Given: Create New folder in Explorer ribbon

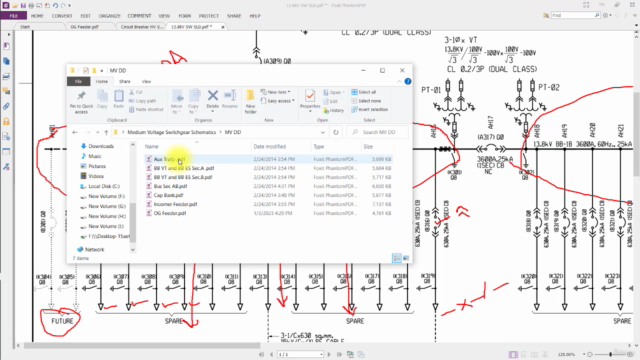Looking at the screenshot, I should tap(251, 102).
